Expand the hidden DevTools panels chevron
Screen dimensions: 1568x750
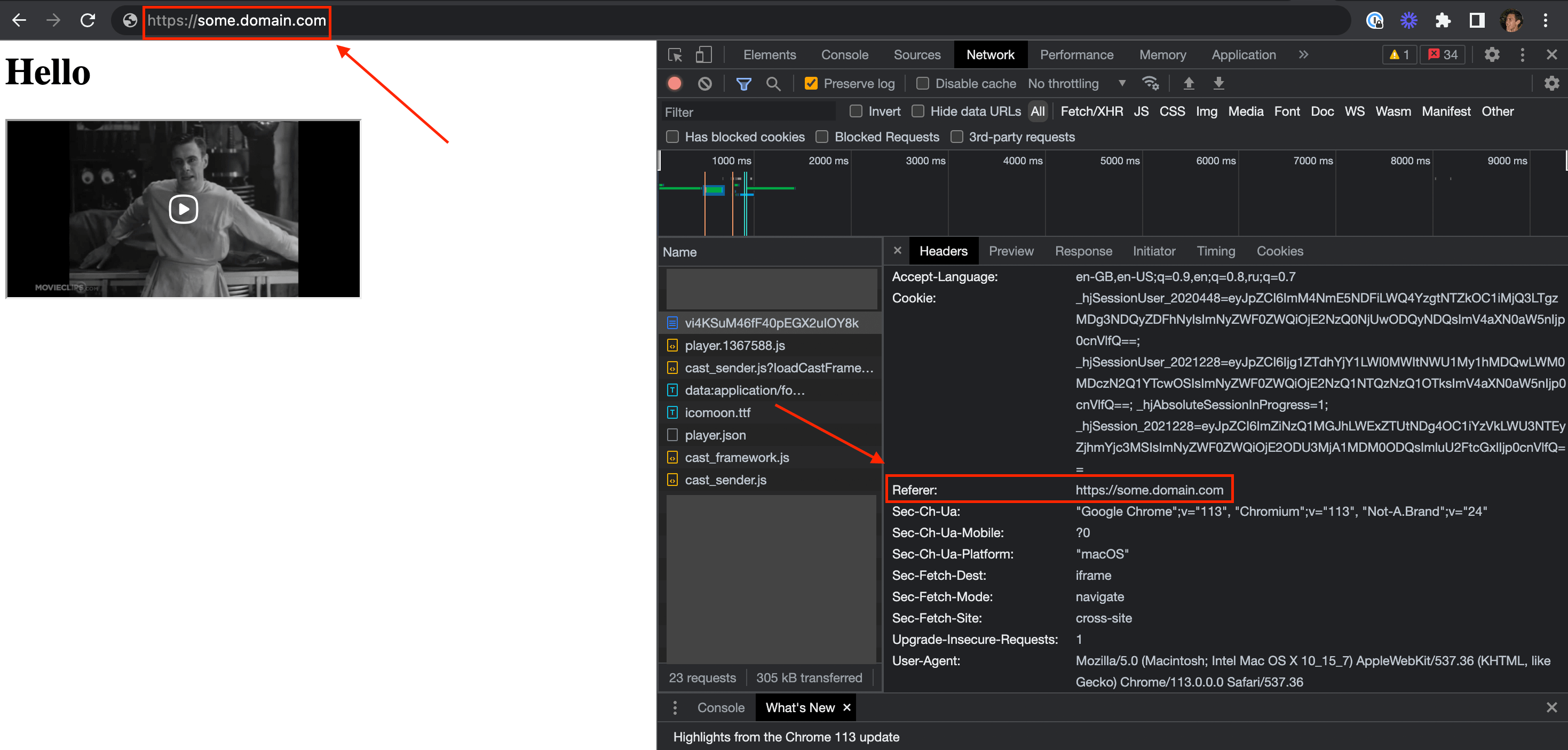tap(1303, 55)
